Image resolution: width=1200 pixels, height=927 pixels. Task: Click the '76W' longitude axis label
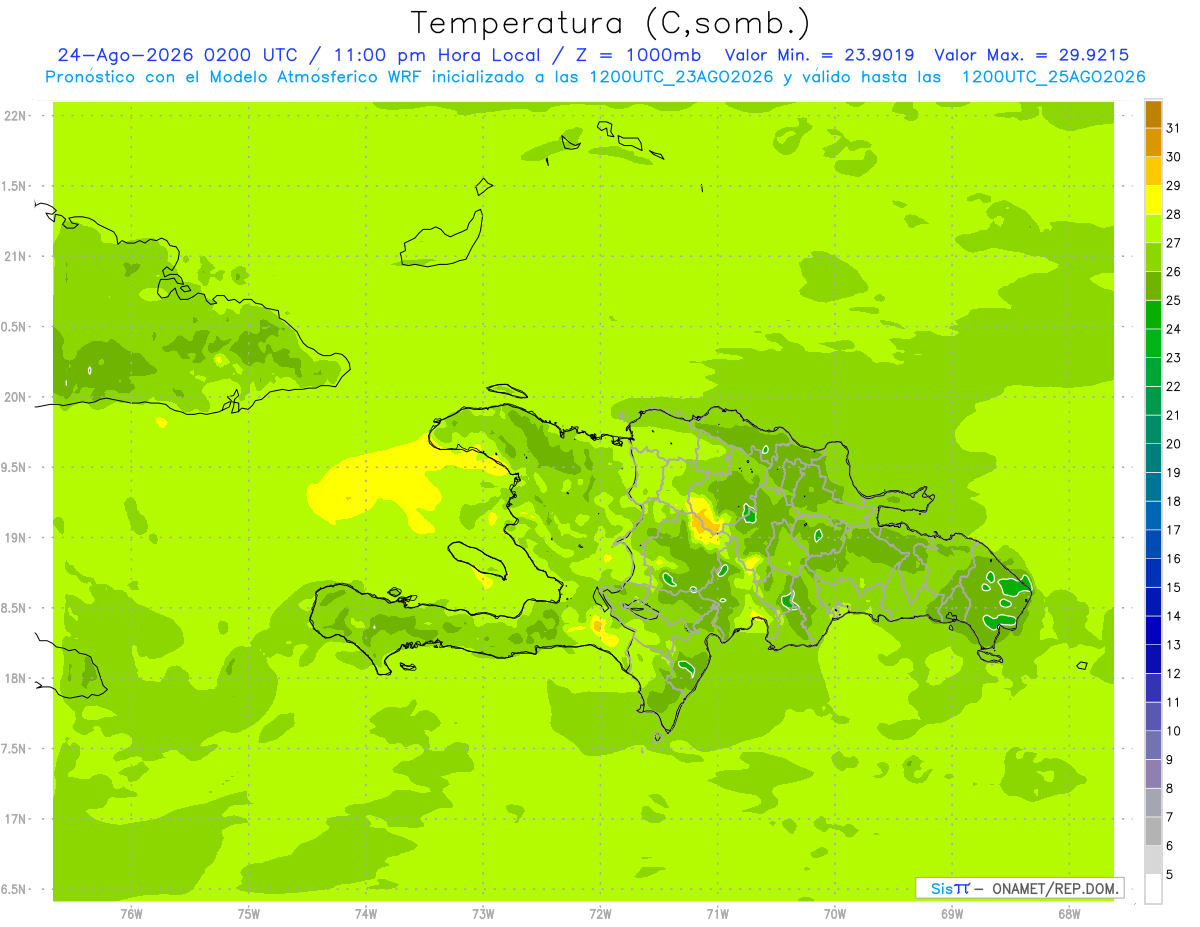(131, 914)
